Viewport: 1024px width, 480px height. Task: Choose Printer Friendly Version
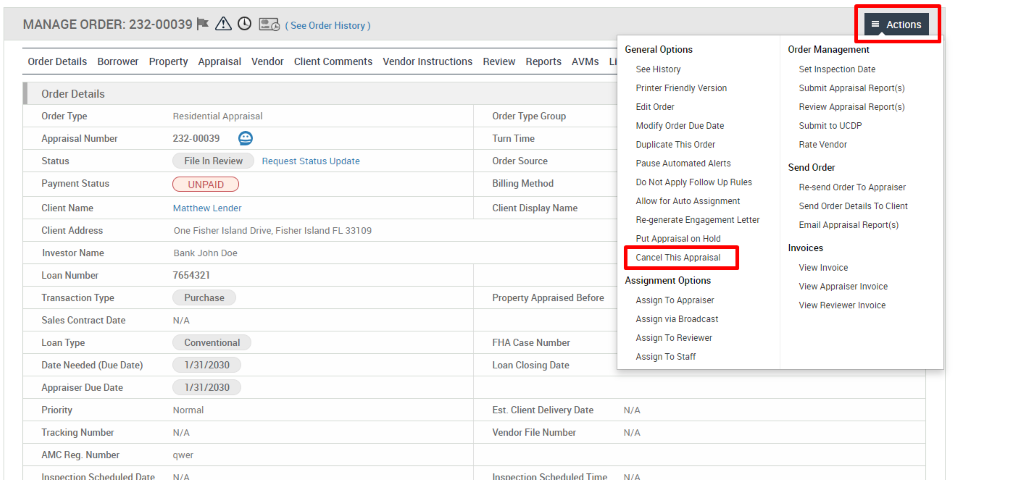coord(681,88)
